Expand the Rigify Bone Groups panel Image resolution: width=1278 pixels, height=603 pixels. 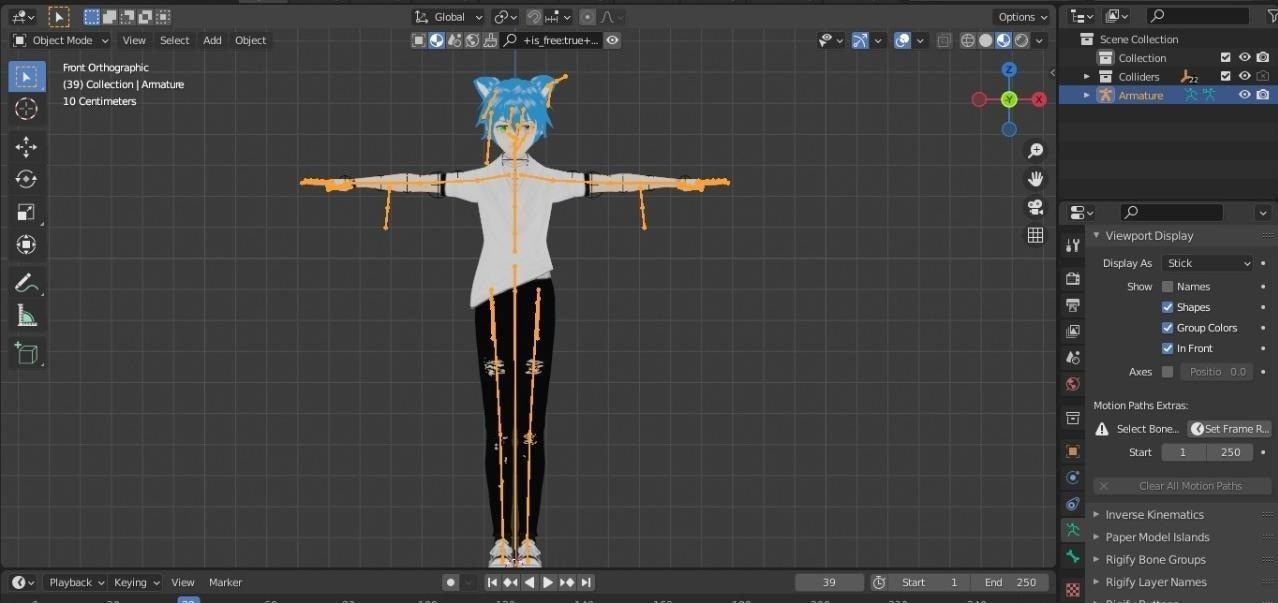[x=1096, y=559]
